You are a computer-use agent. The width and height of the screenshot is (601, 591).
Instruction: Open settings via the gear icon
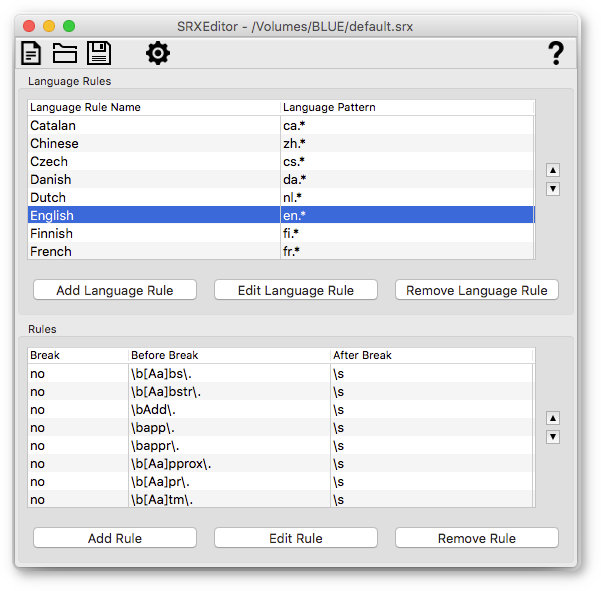(x=158, y=53)
